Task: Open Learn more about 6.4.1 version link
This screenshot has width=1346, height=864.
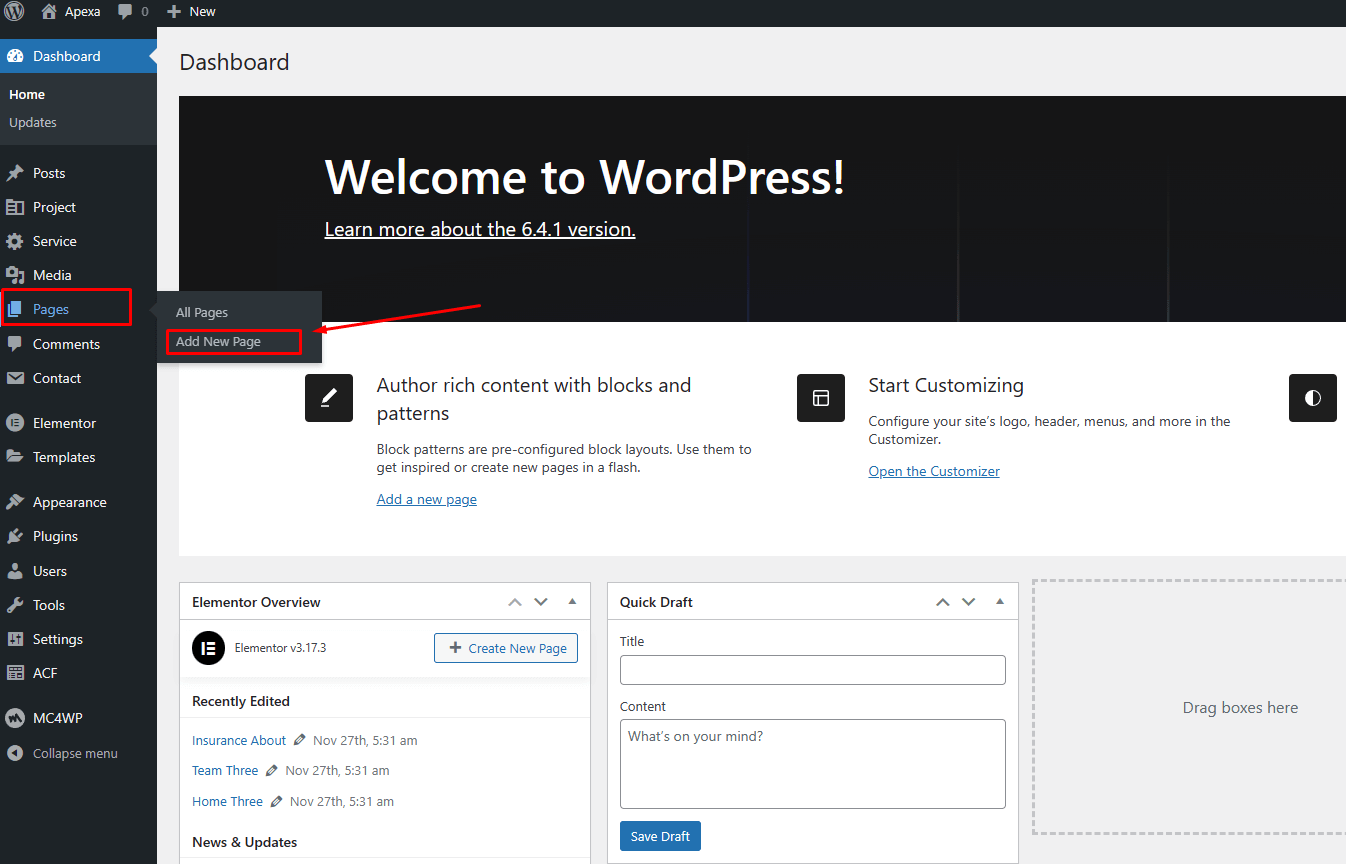Action: coord(480,229)
